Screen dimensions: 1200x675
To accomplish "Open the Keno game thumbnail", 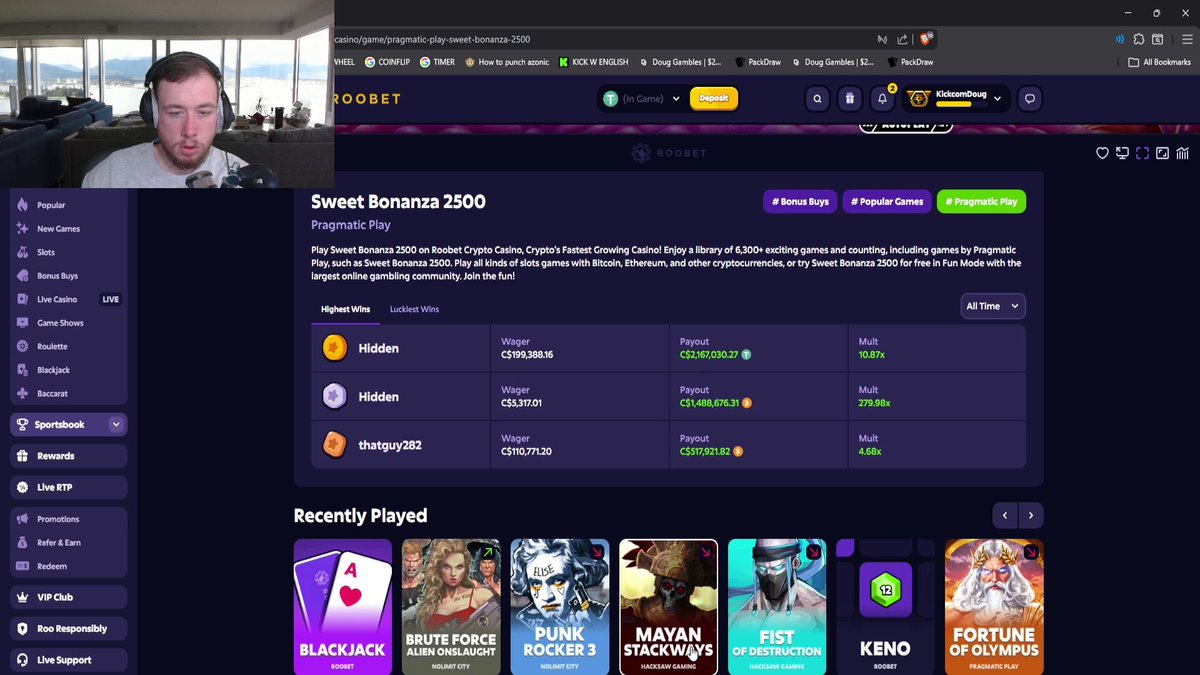I will (x=885, y=607).
